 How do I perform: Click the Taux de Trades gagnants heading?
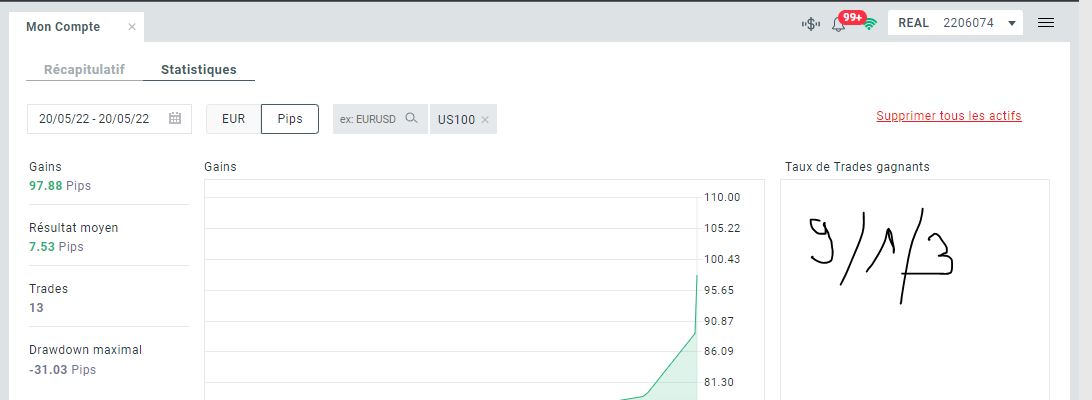click(x=857, y=167)
